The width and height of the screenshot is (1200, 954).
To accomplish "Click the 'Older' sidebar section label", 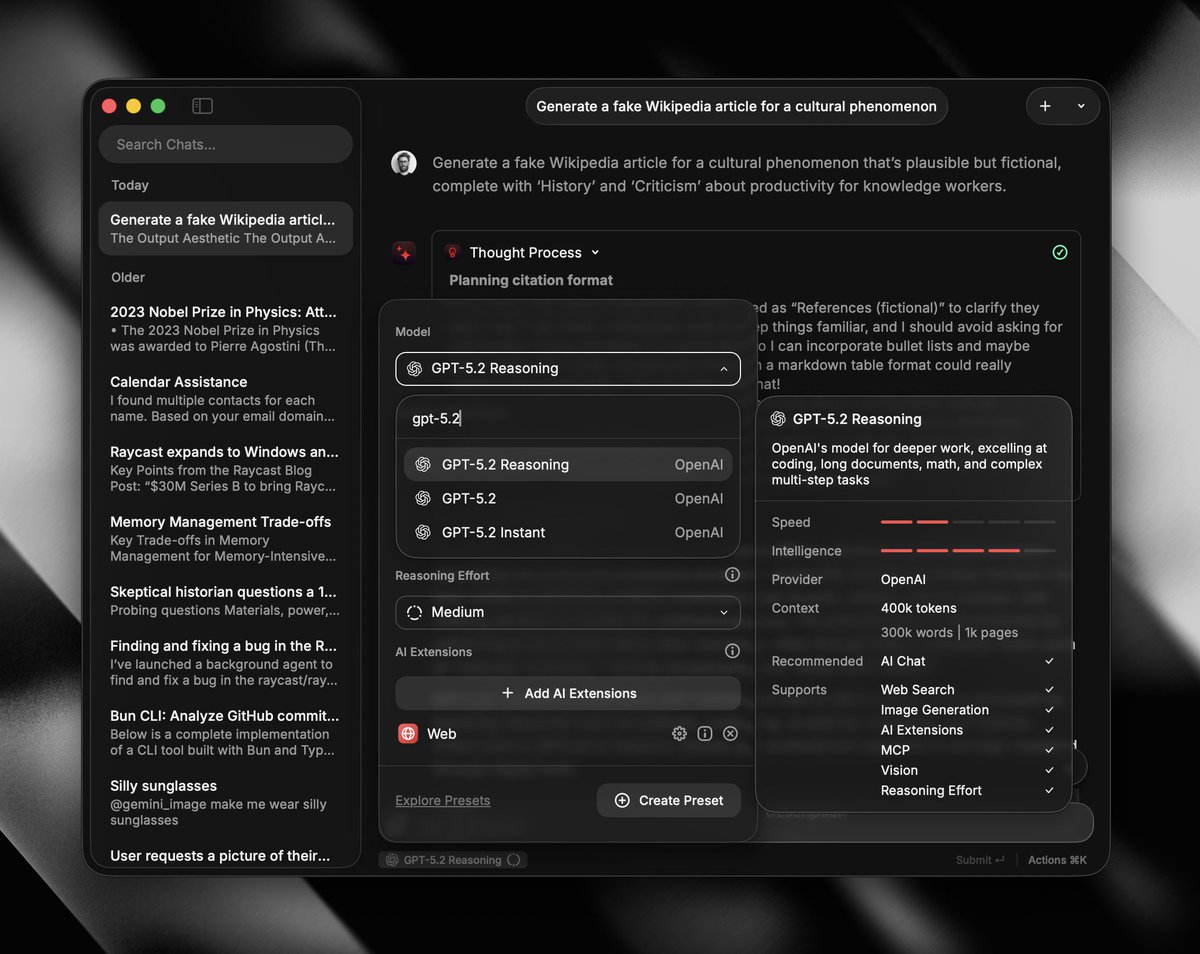I will pyautogui.click(x=128, y=277).
